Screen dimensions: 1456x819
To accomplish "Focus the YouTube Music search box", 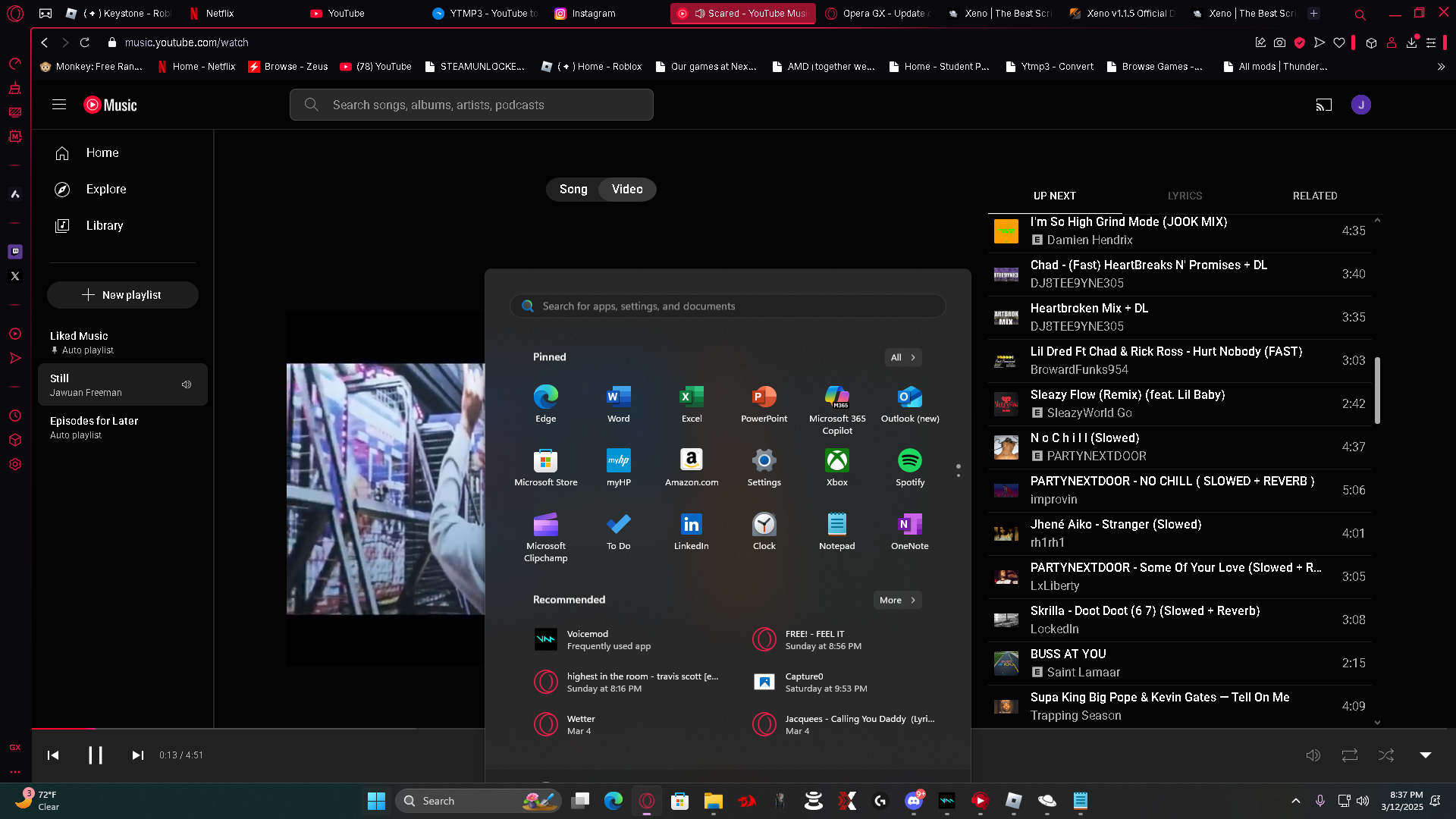I will coord(471,105).
